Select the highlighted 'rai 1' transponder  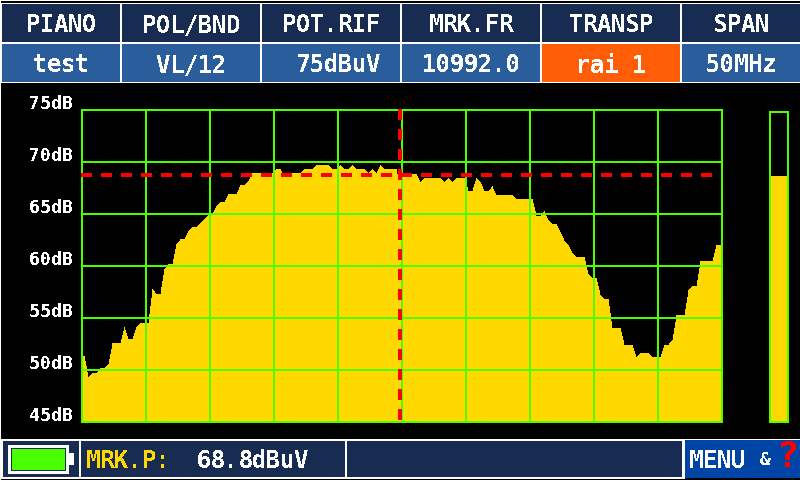pyautogui.click(x=611, y=63)
